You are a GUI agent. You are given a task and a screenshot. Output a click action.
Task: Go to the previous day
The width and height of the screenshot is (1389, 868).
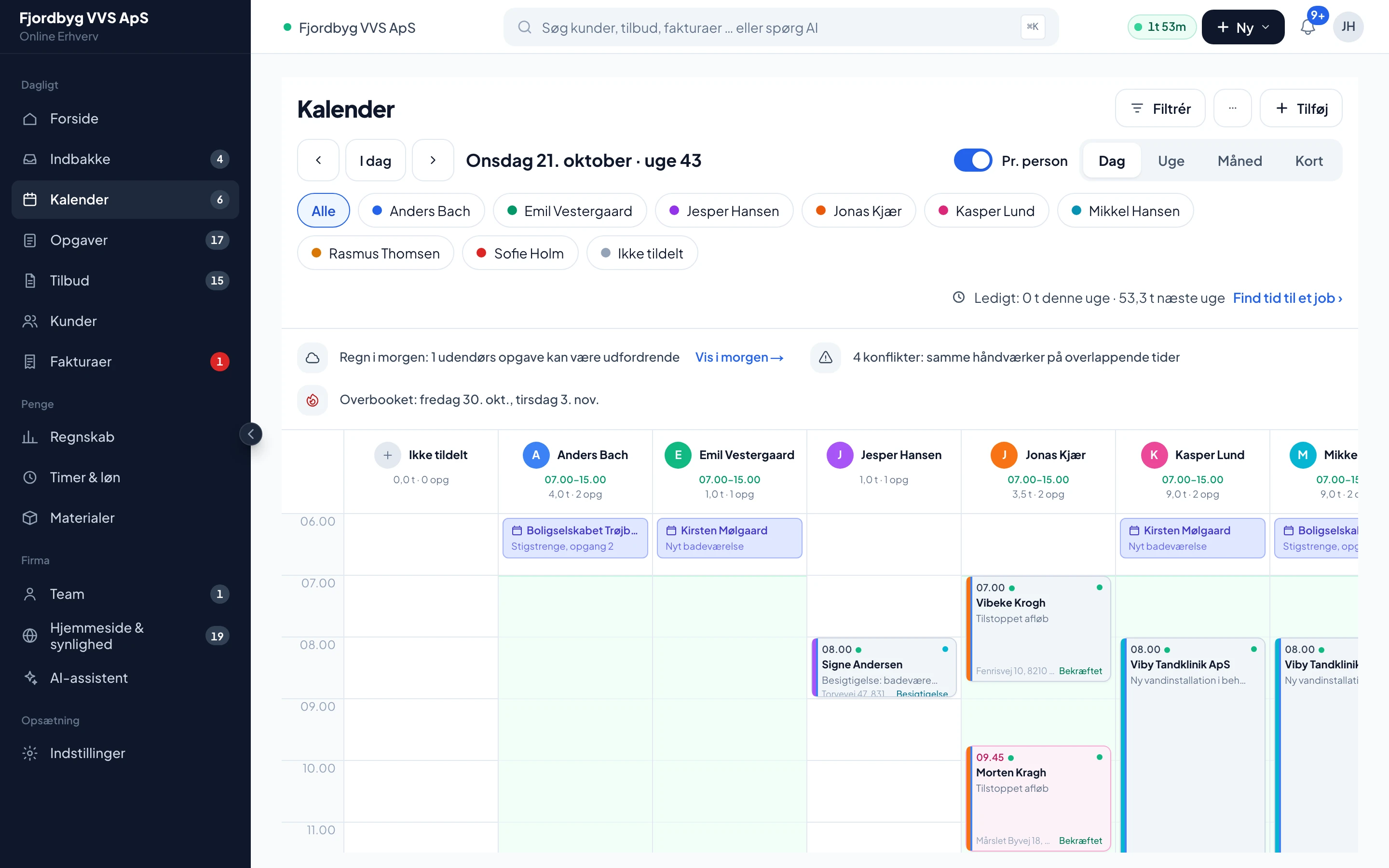[318, 160]
